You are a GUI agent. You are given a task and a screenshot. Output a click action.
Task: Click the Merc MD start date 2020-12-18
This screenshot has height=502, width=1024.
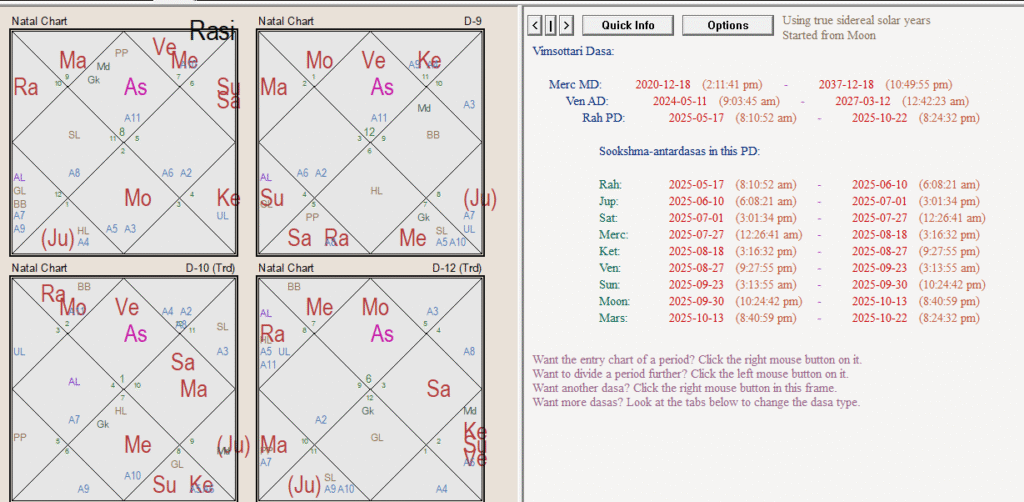coord(661,85)
